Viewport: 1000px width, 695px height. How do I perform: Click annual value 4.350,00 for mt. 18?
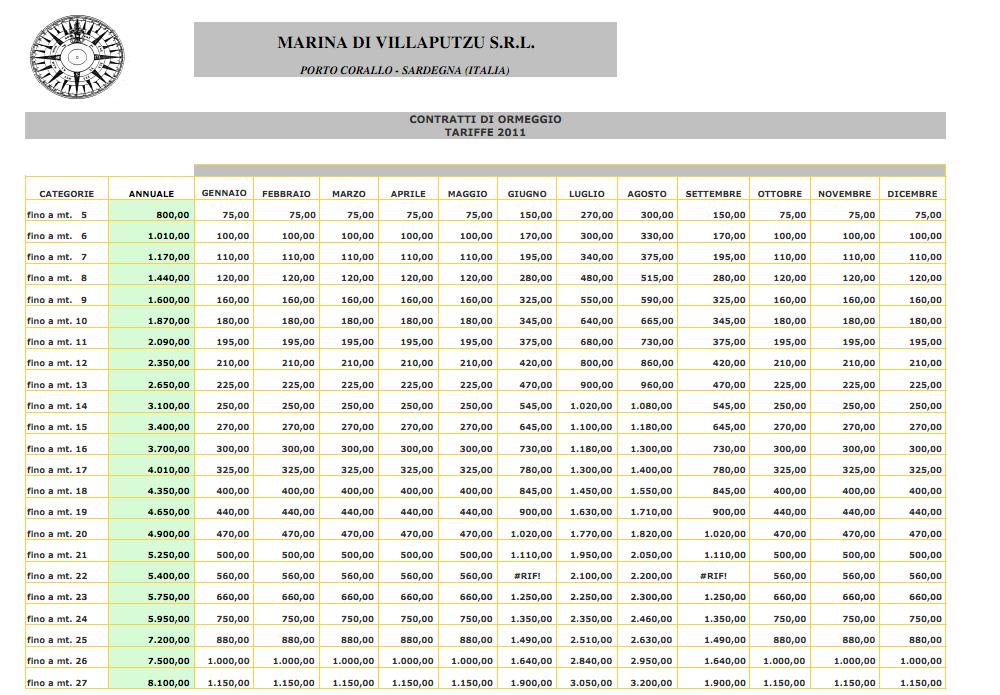click(x=168, y=492)
